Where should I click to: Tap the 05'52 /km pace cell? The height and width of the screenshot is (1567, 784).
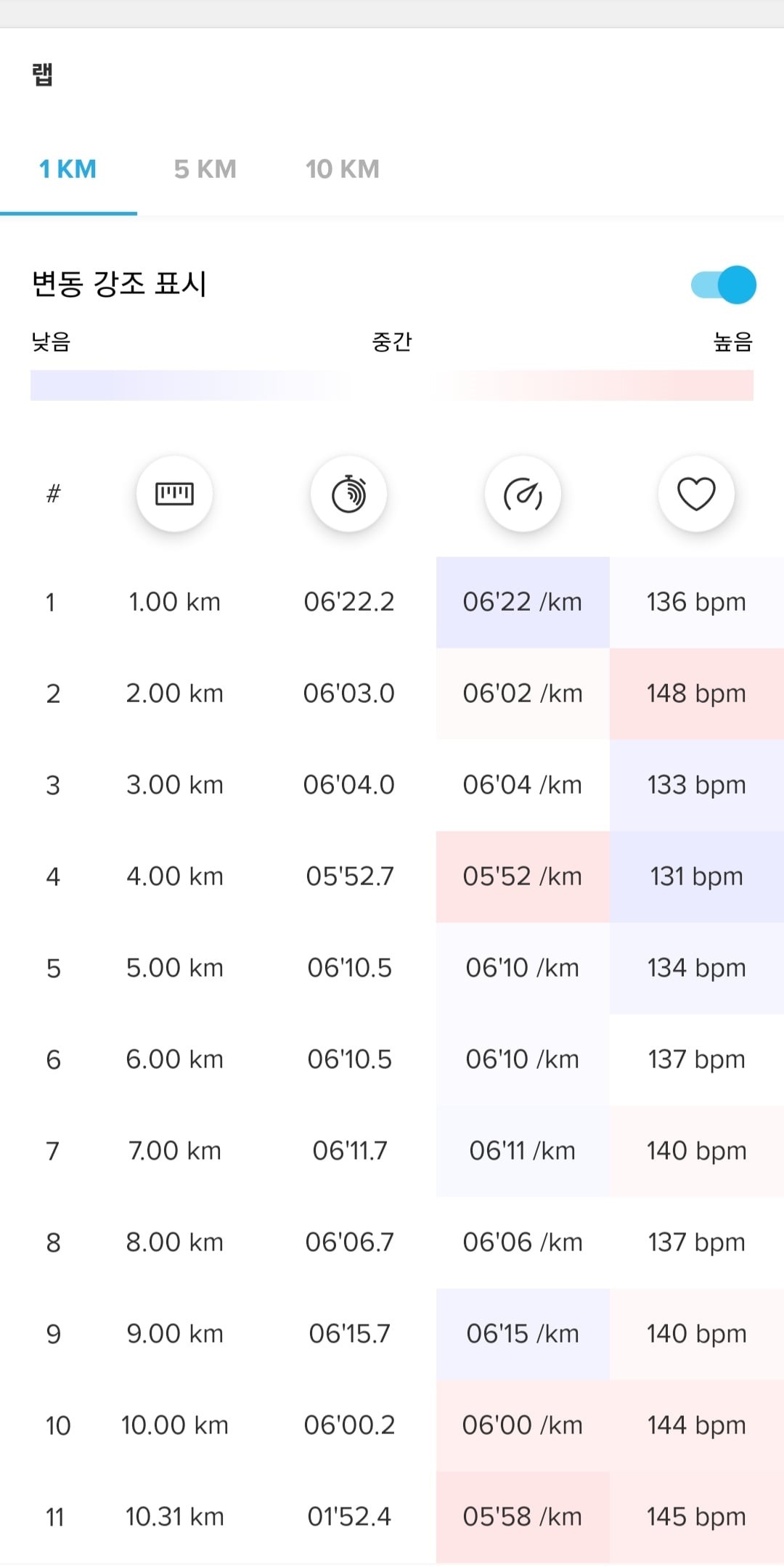523,876
